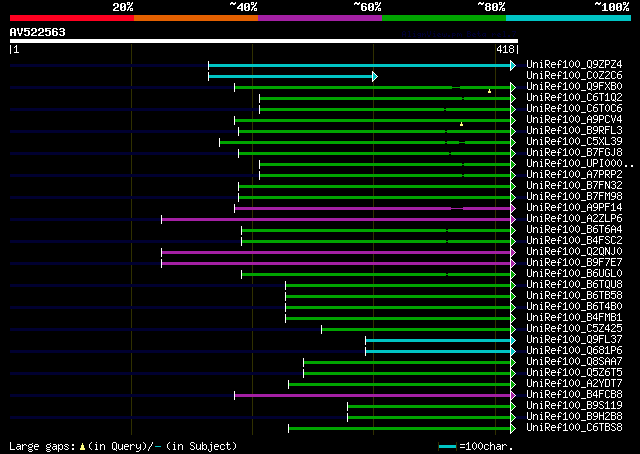Select the UniRef100_Q2QNJ0 label

click(574, 252)
